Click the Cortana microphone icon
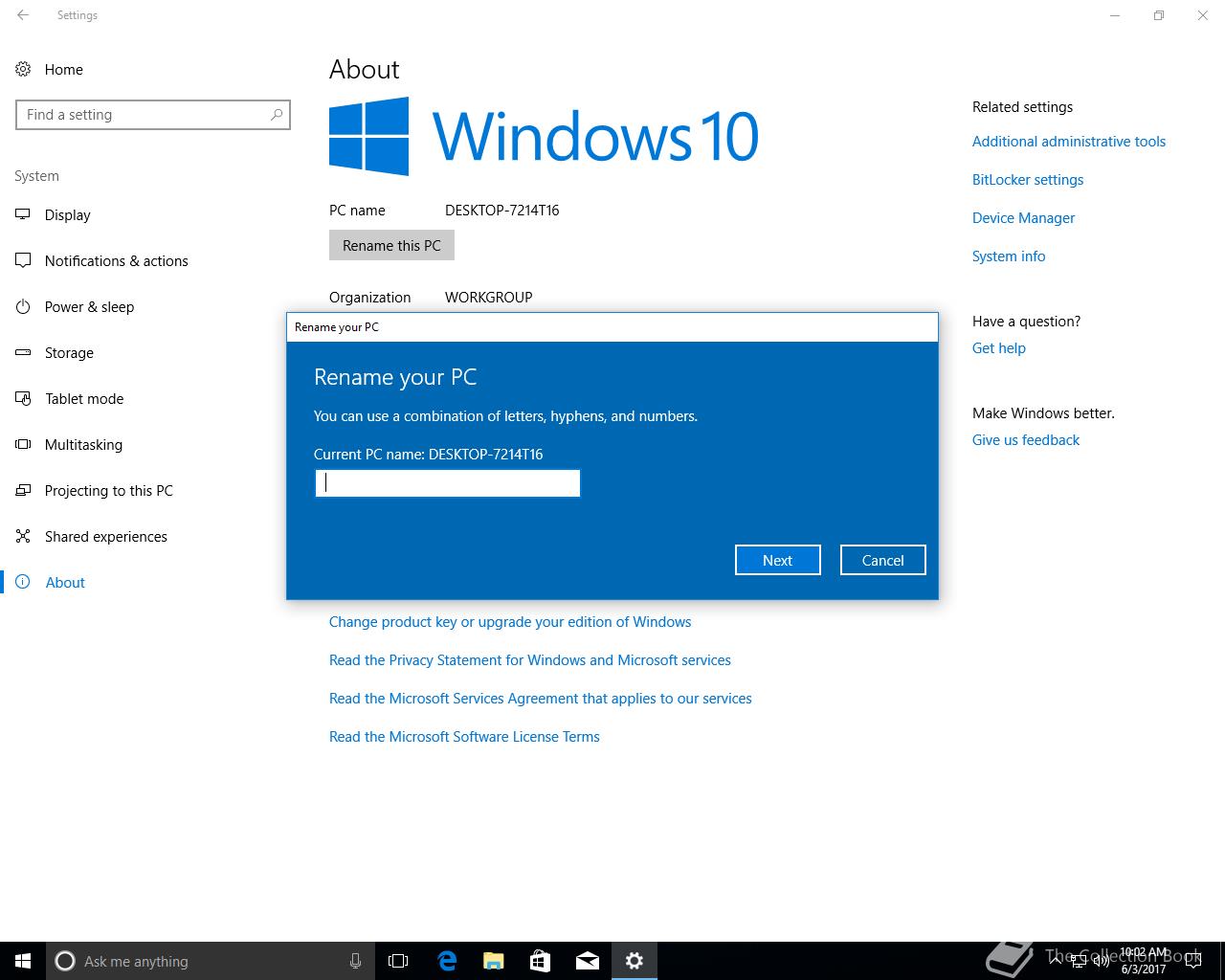This screenshot has width=1225, height=980. coord(355,961)
